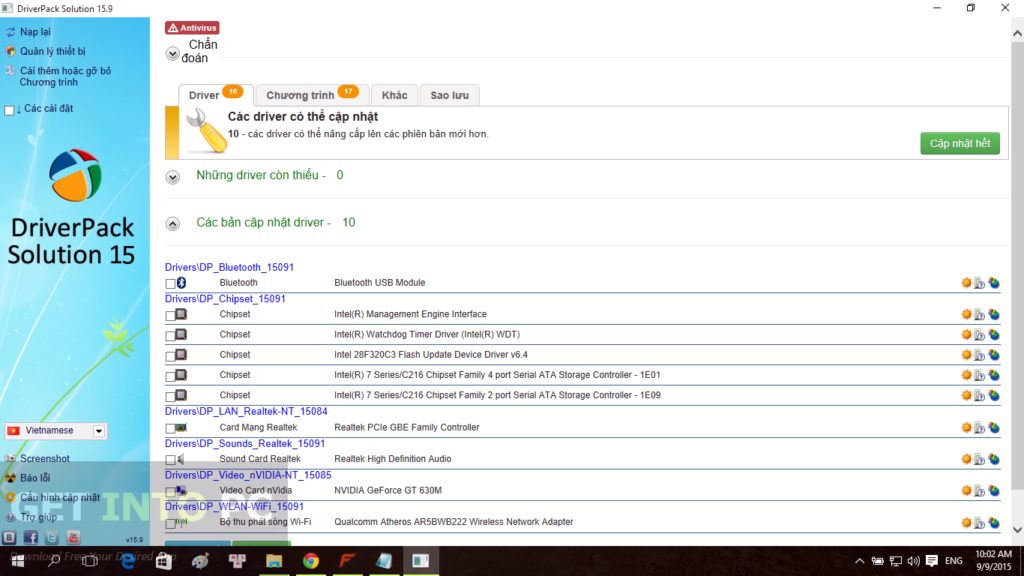Screen dimensions: 1024x576
Task: Click globe icon for Intel 28F320C3 Flash Update row
Action: (x=994, y=355)
